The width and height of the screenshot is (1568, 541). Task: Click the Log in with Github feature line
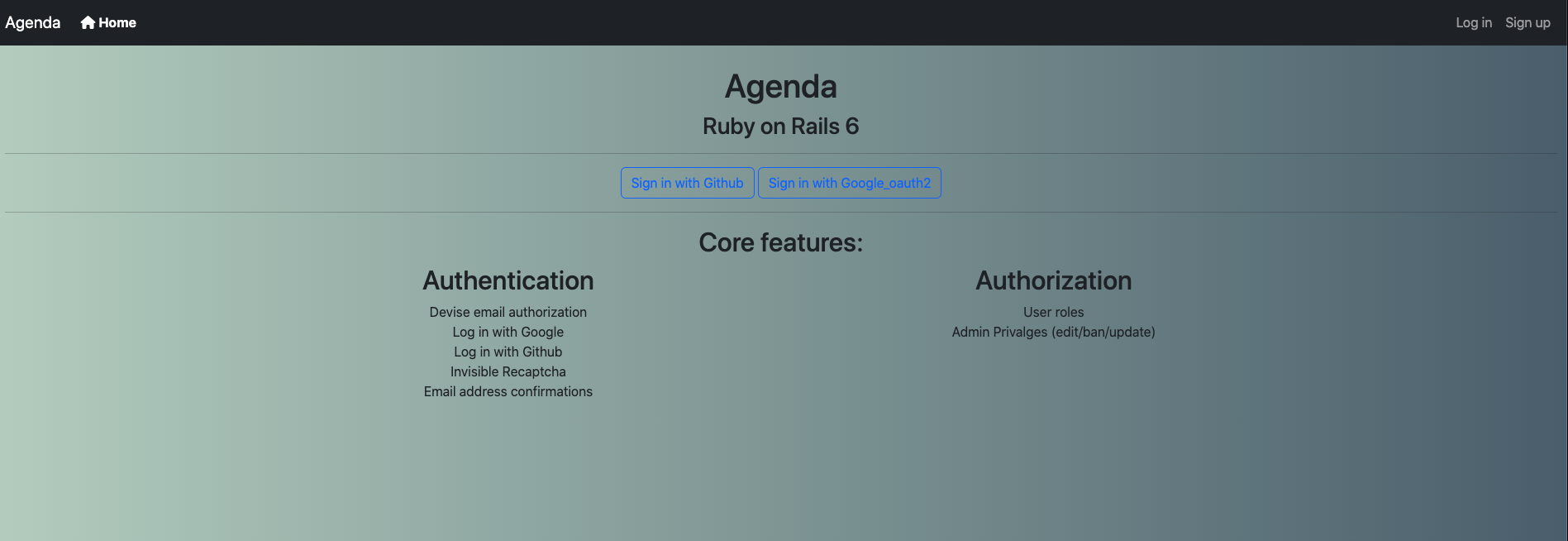click(508, 352)
